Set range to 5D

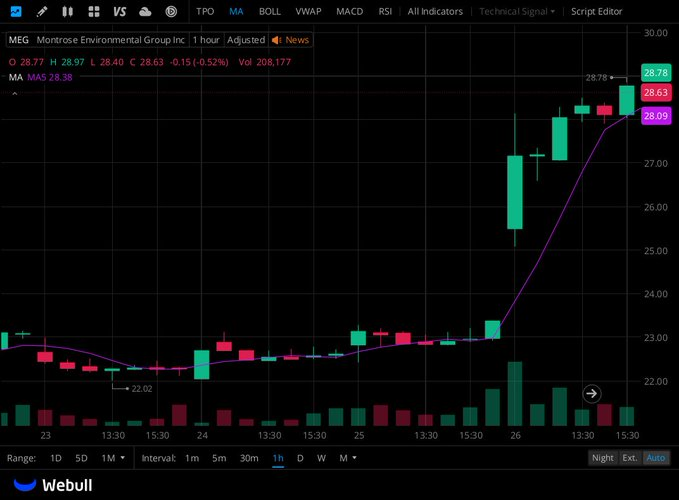click(x=81, y=458)
